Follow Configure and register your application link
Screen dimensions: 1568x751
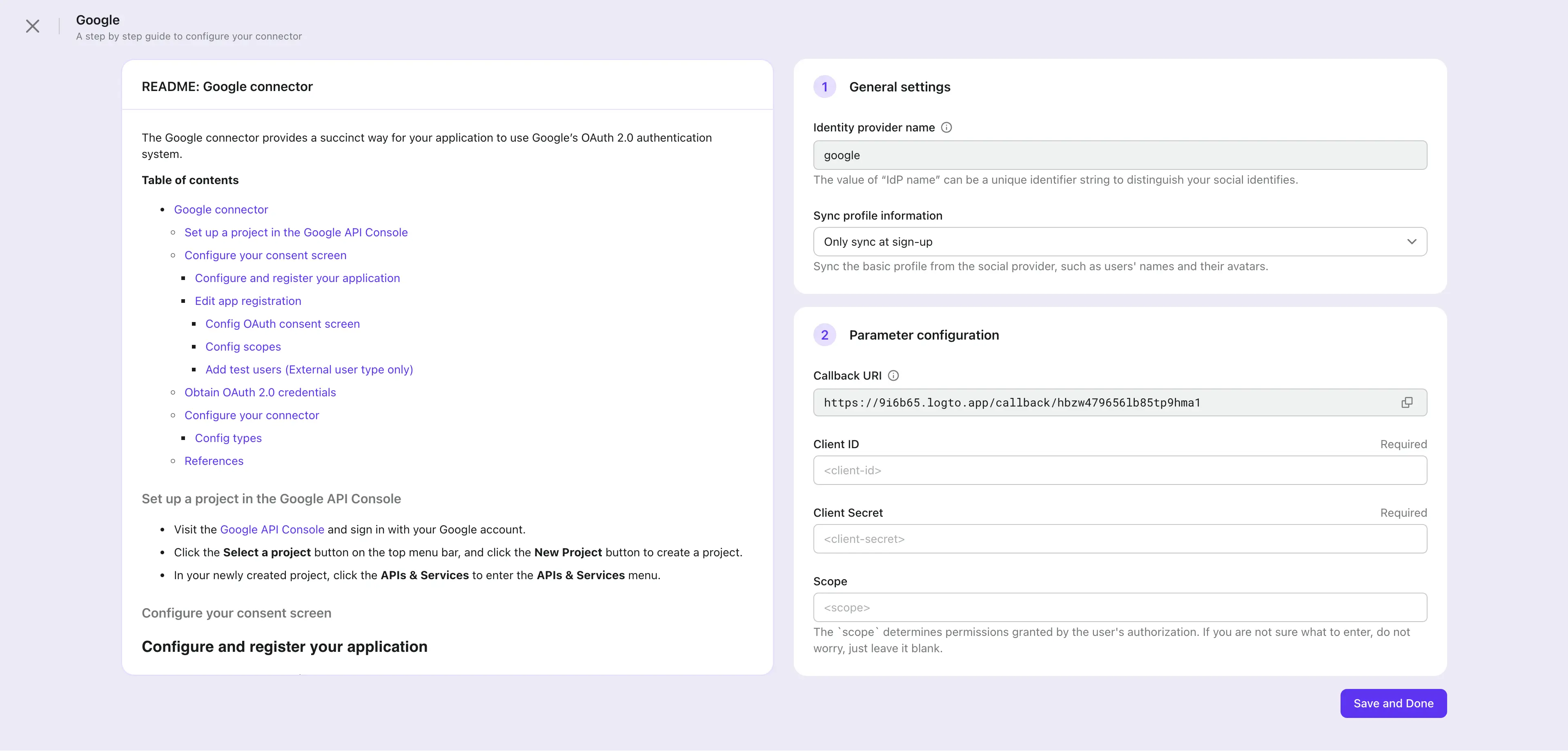coord(297,278)
